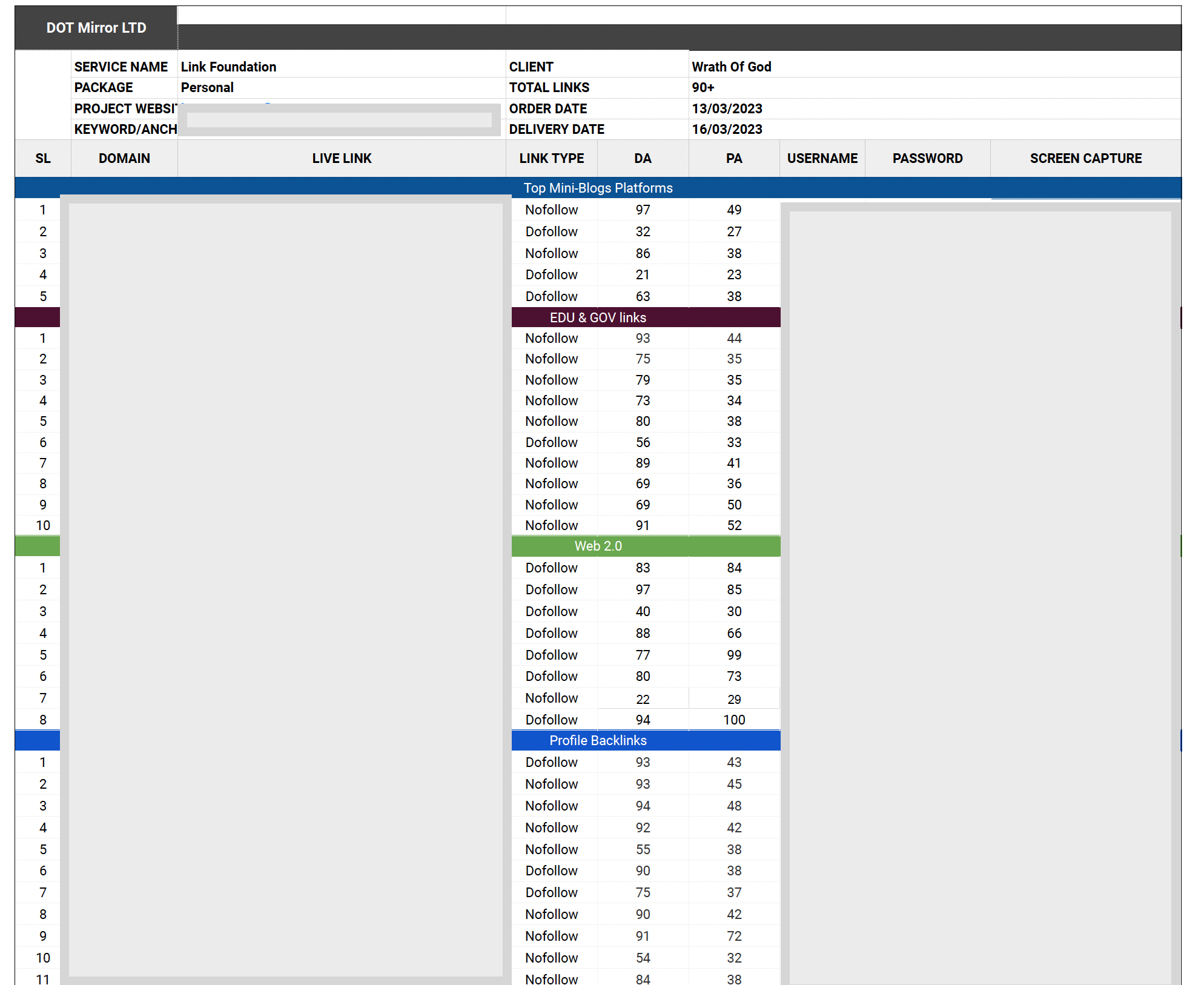
Task: Click the LINK TYPE column header
Action: 552,158
